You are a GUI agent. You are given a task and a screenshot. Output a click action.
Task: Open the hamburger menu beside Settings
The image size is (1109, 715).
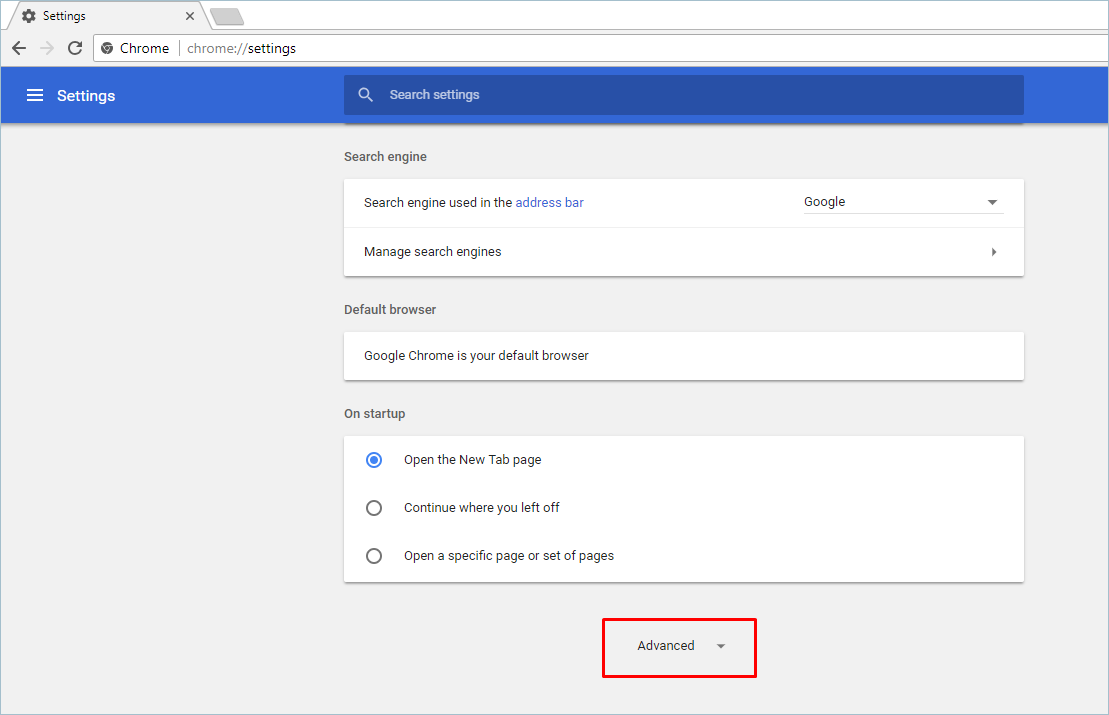click(35, 95)
